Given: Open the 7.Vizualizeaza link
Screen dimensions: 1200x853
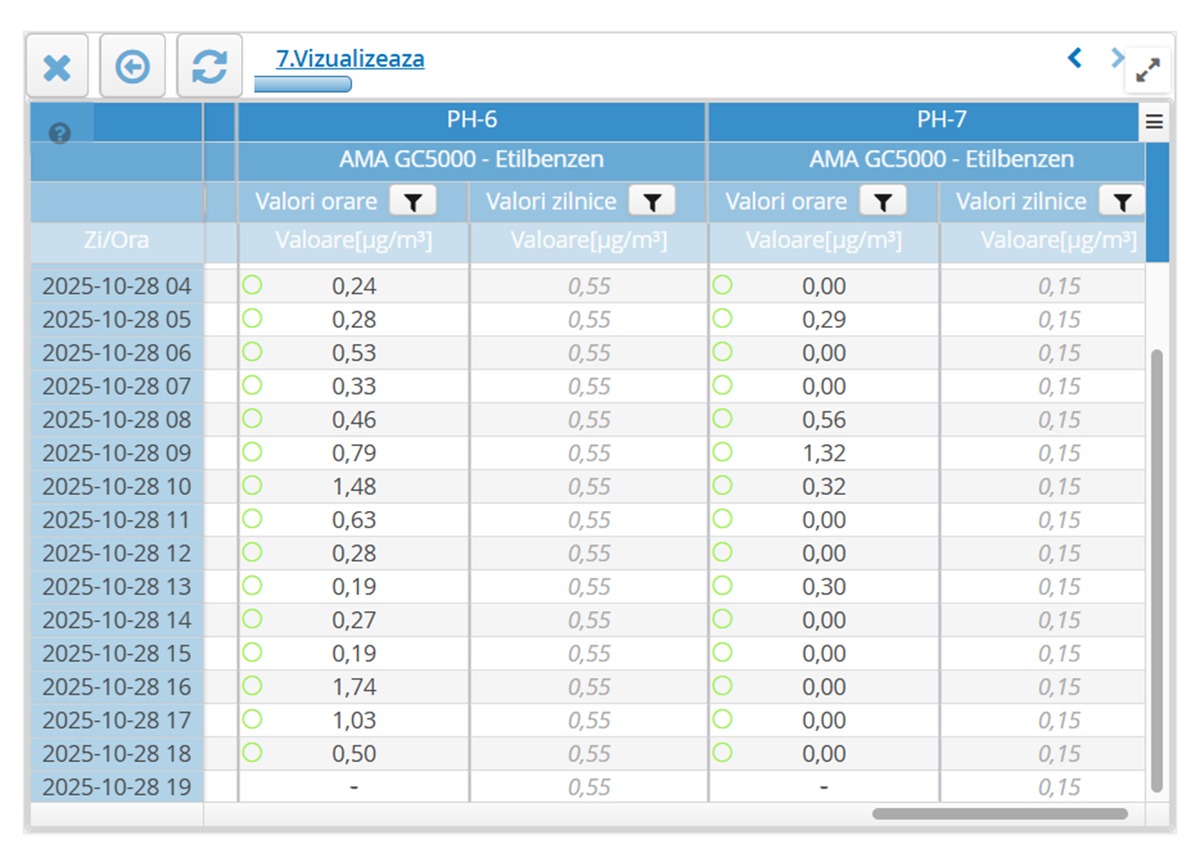Looking at the screenshot, I should tap(350, 59).
